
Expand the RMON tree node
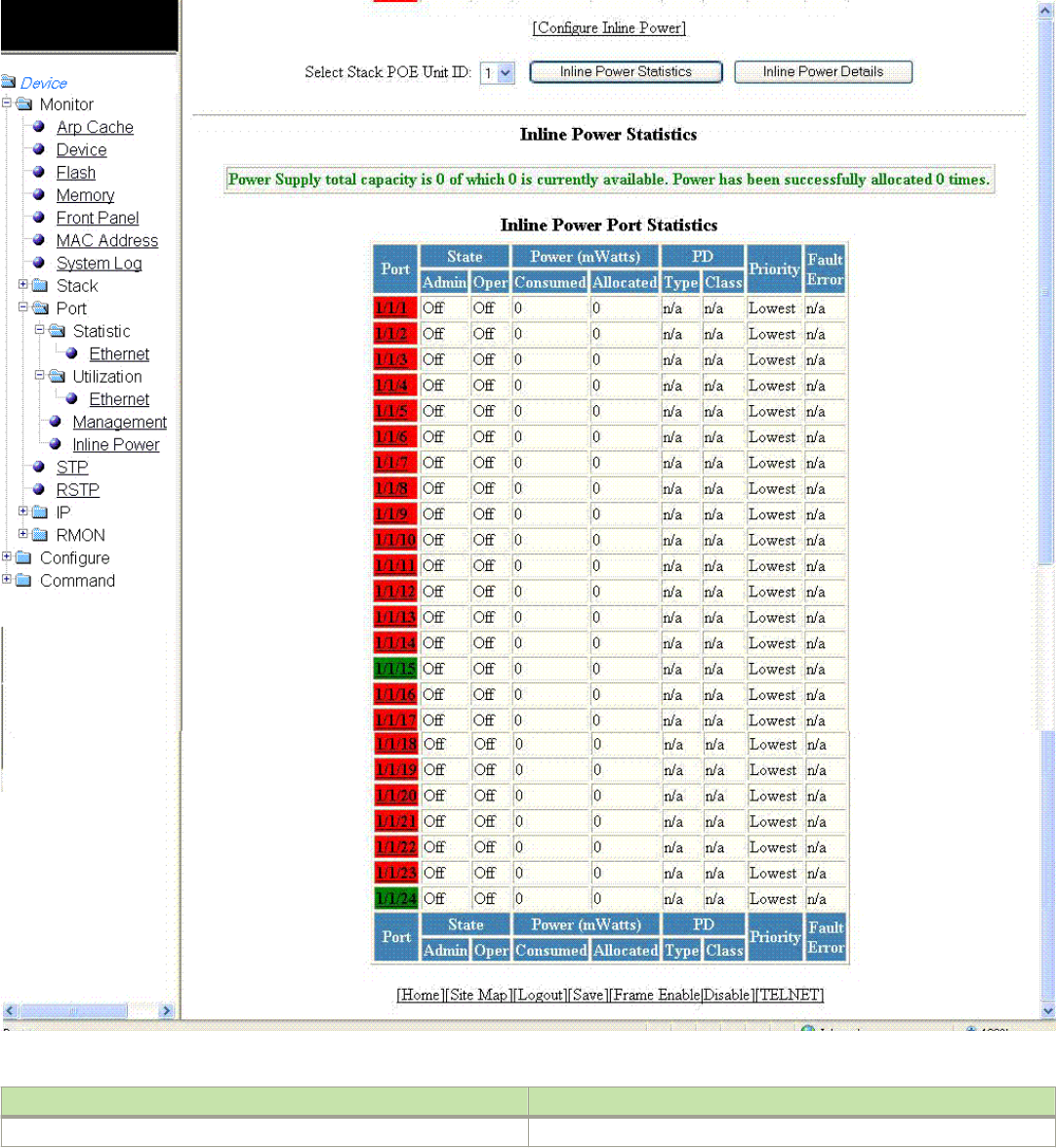22,534
